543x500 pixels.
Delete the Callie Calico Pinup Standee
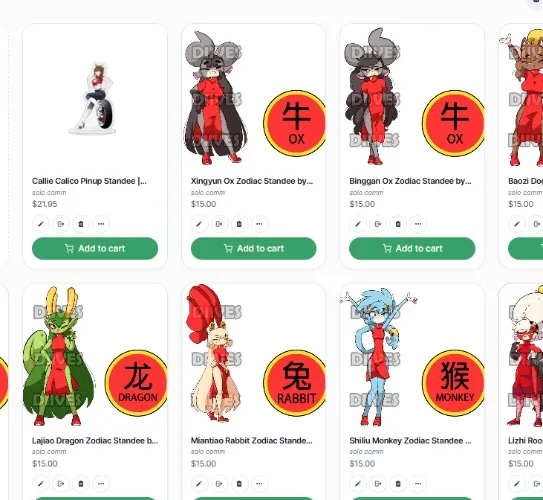[81, 224]
